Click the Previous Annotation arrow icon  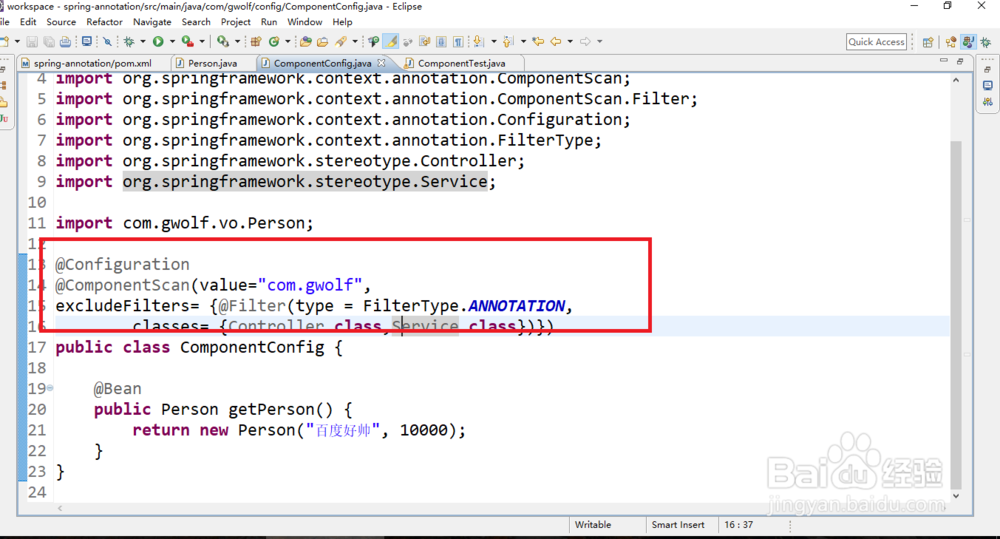tap(508, 41)
